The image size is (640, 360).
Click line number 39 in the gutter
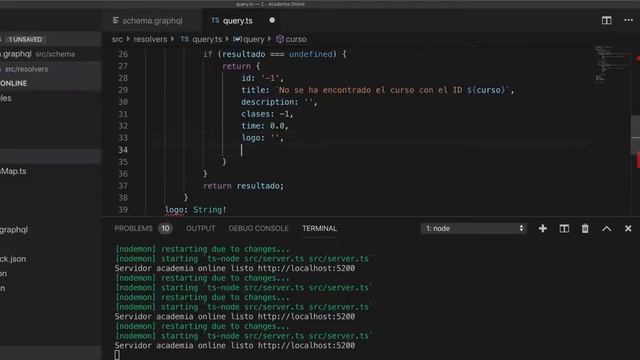(123, 209)
